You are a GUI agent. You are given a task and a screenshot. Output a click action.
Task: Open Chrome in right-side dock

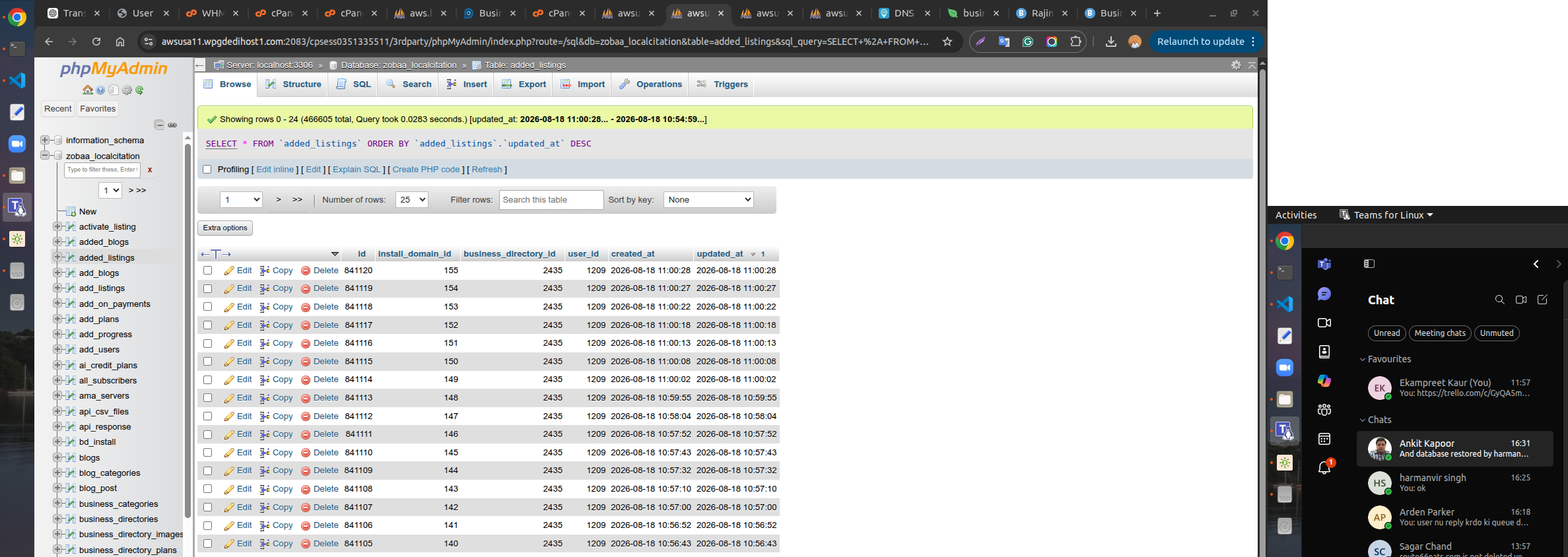pyautogui.click(x=1285, y=242)
